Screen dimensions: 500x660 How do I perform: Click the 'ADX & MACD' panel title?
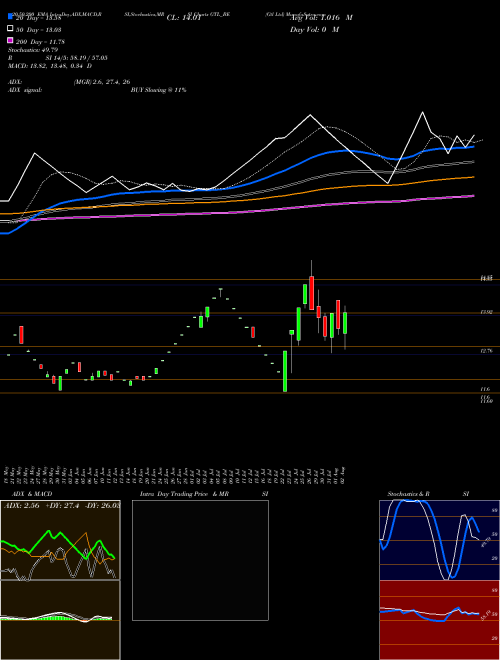click(32, 494)
